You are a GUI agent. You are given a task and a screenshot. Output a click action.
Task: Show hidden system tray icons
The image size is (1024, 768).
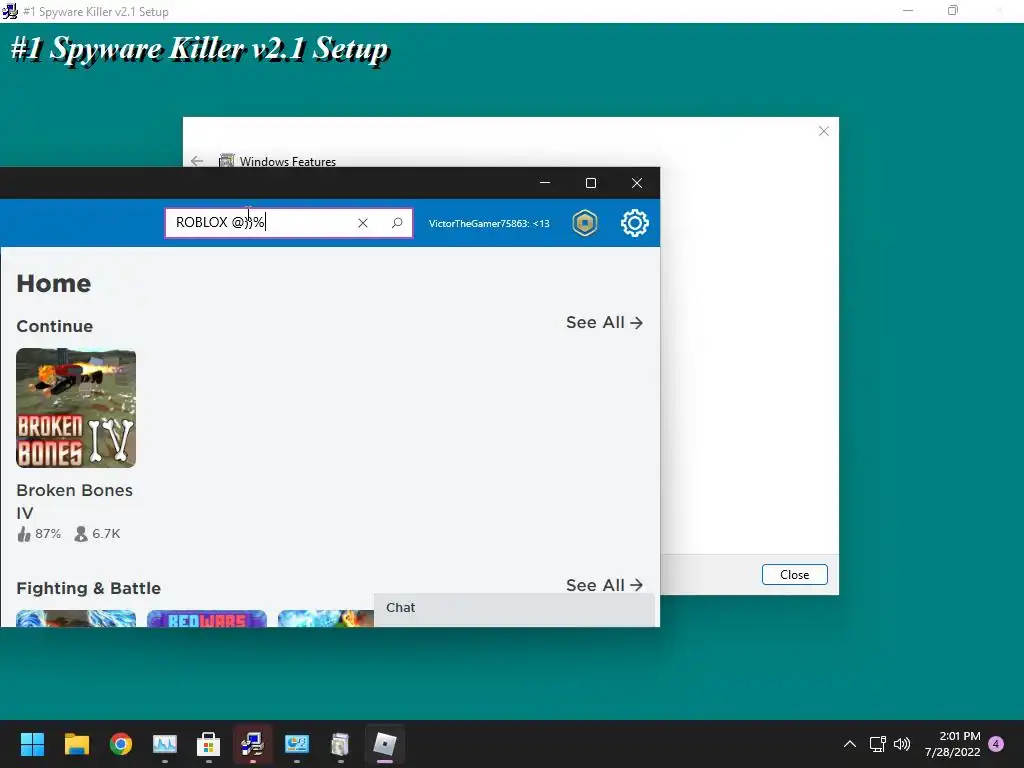[x=850, y=744]
